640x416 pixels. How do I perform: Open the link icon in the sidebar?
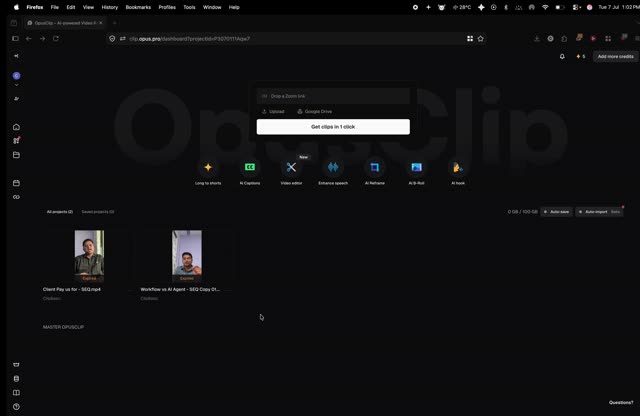pos(16,197)
